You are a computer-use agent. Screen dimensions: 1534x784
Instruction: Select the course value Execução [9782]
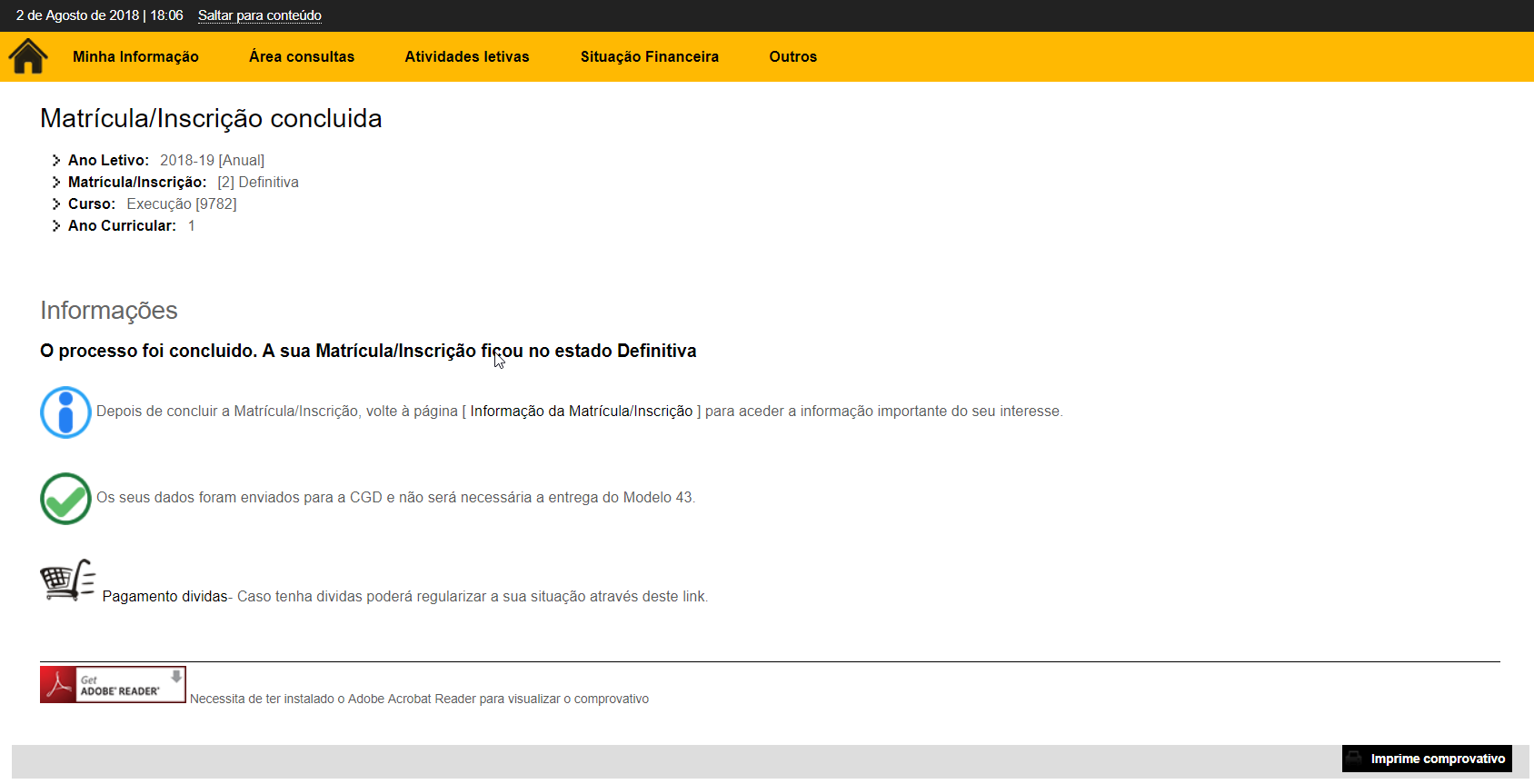click(x=182, y=204)
